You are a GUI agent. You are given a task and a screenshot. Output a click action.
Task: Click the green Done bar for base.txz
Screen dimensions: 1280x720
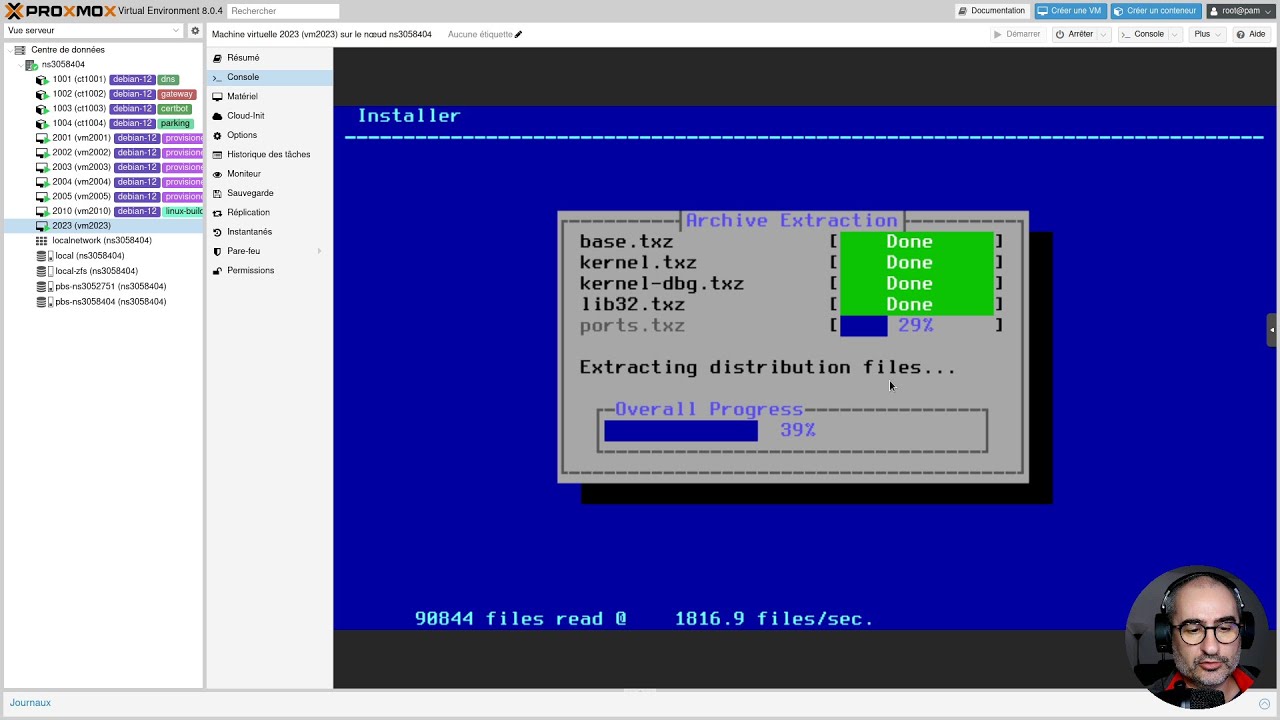tap(916, 241)
